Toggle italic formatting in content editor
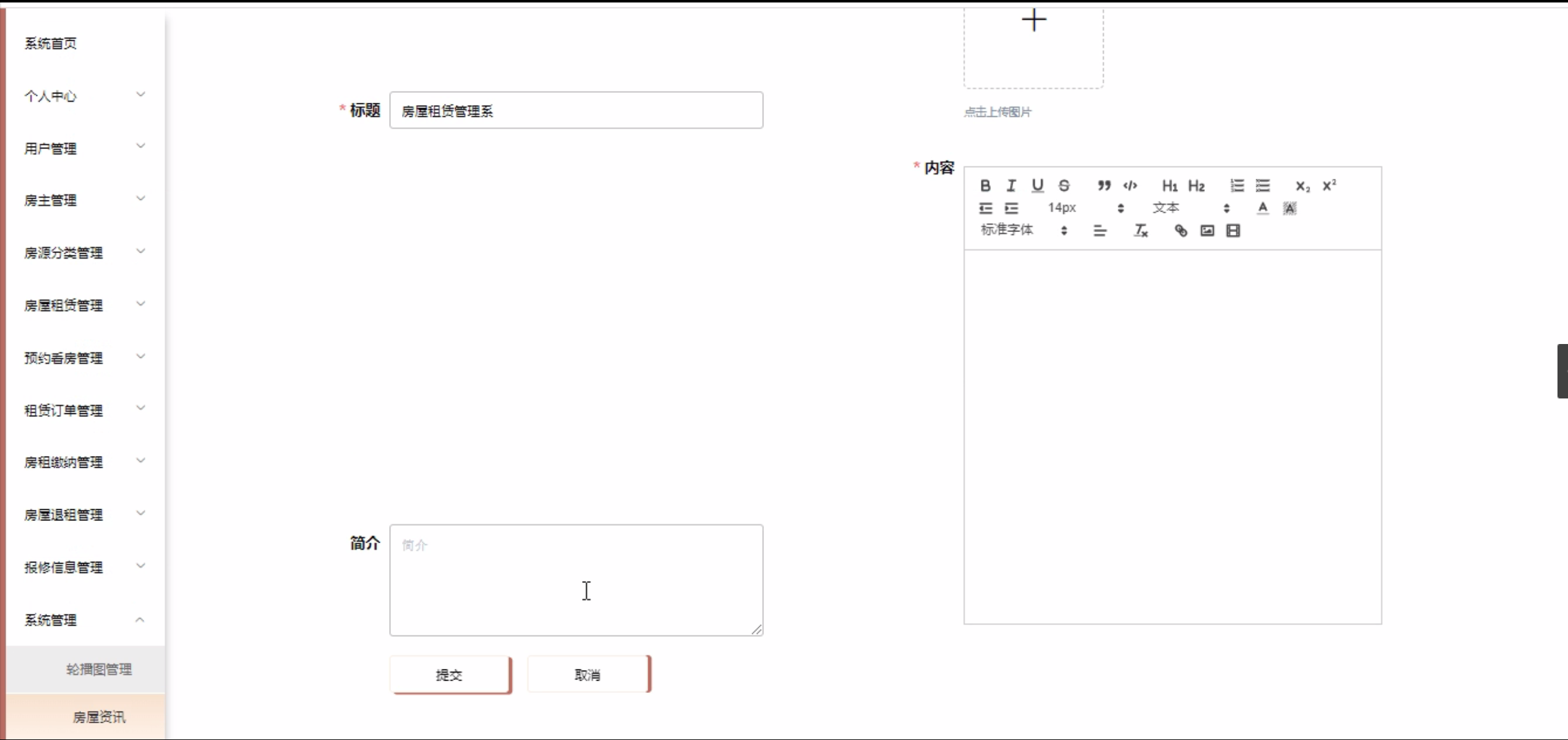The height and width of the screenshot is (740, 1568). tap(1011, 186)
